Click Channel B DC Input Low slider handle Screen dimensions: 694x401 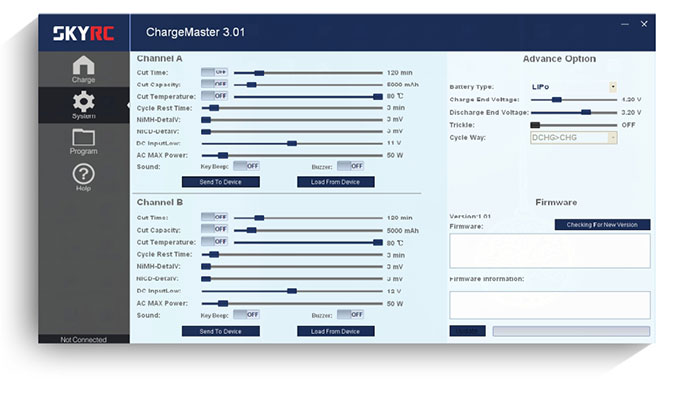(x=292, y=291)
